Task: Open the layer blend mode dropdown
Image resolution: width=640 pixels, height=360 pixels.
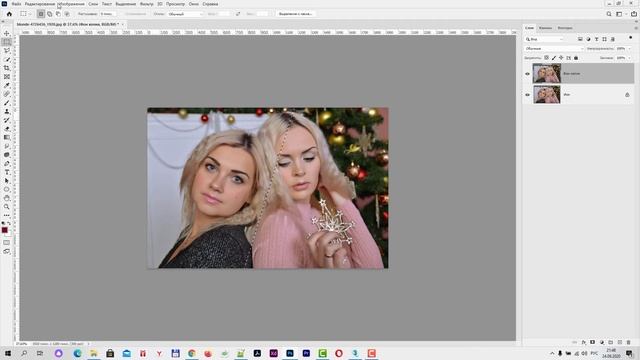Action: pos(554,49)
